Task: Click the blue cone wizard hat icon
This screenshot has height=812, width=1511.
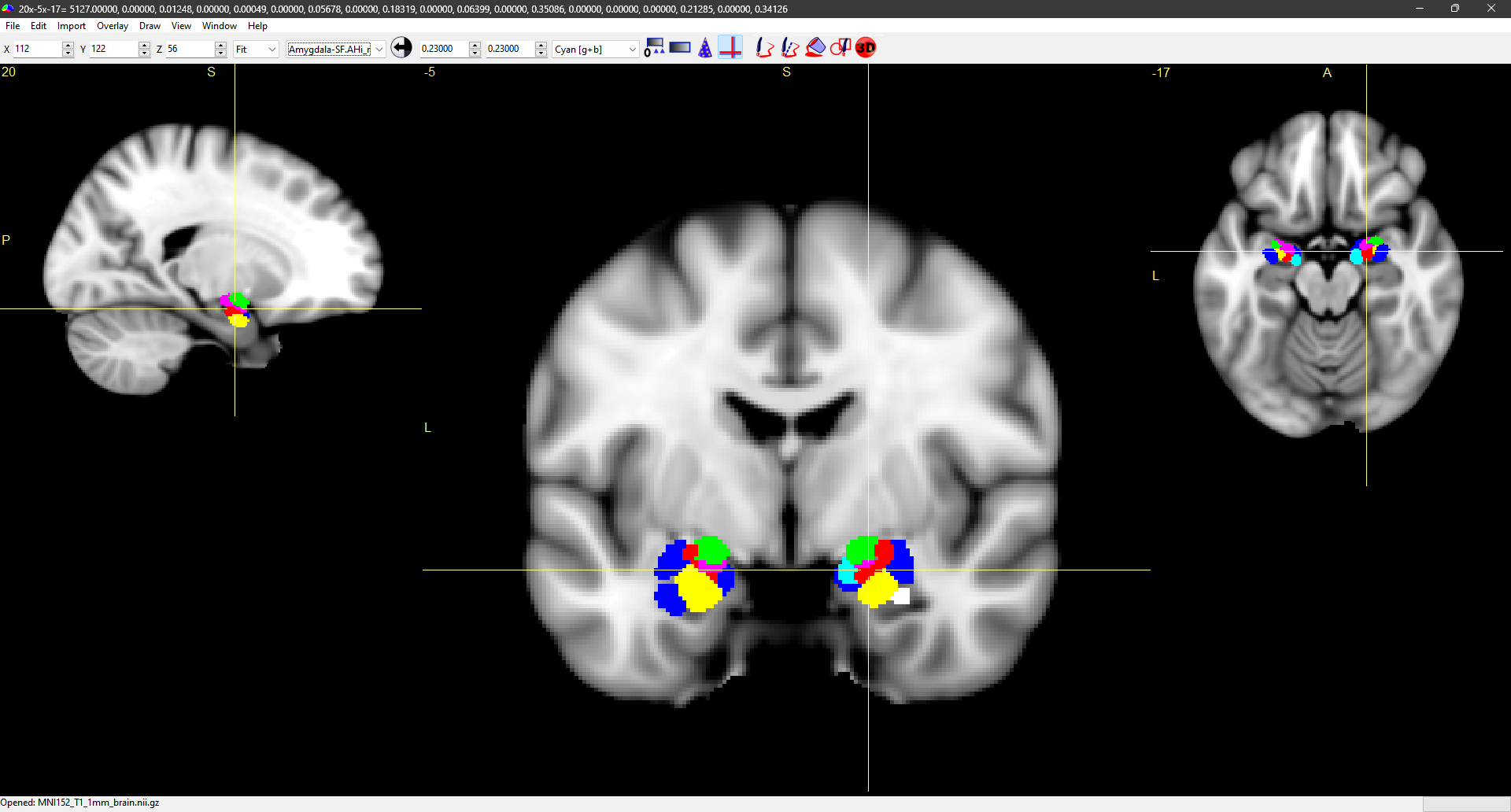Action: pyautogui.click(x=705, y=48)
